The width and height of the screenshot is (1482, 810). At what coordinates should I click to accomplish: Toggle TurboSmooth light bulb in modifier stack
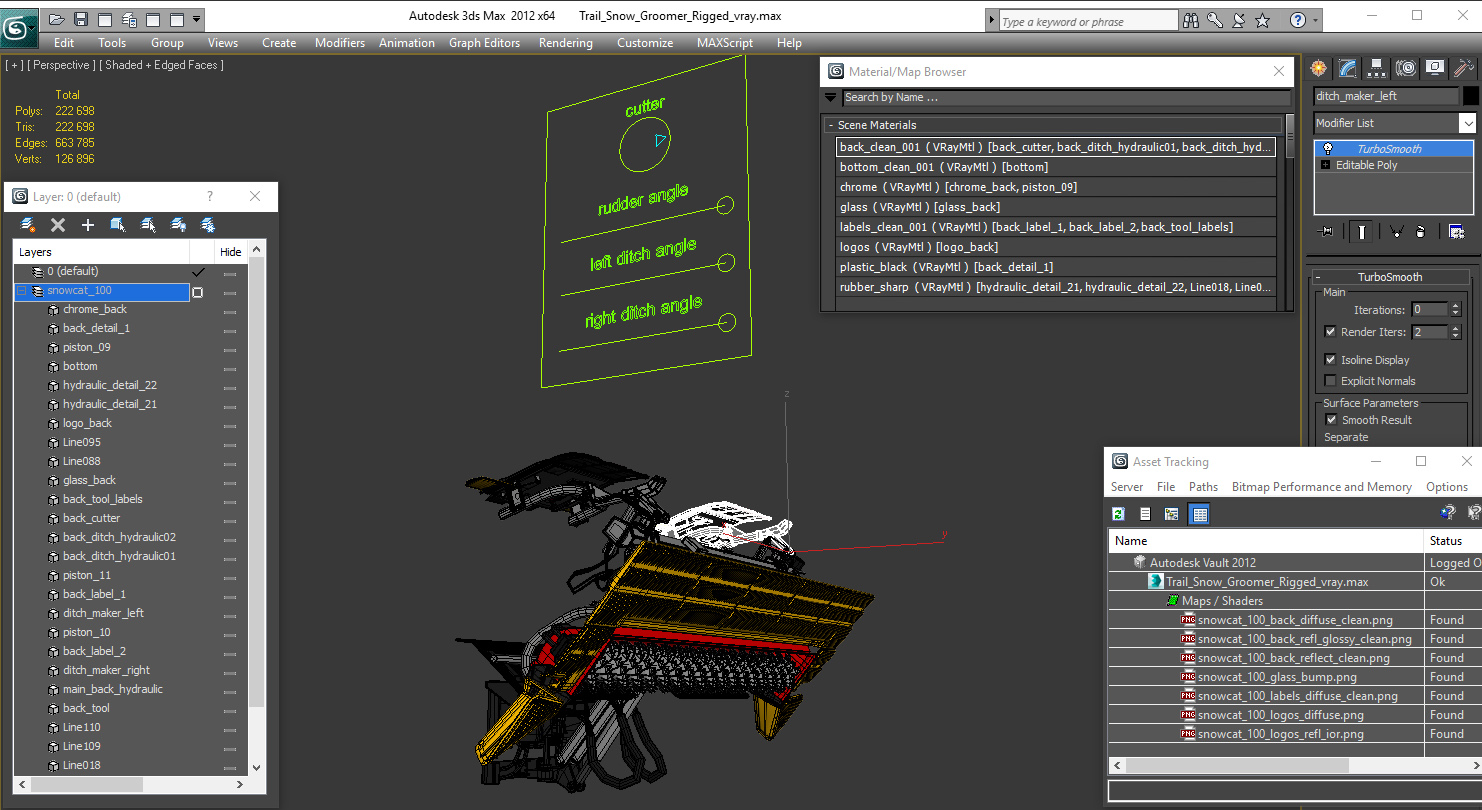click(1327, 149)
